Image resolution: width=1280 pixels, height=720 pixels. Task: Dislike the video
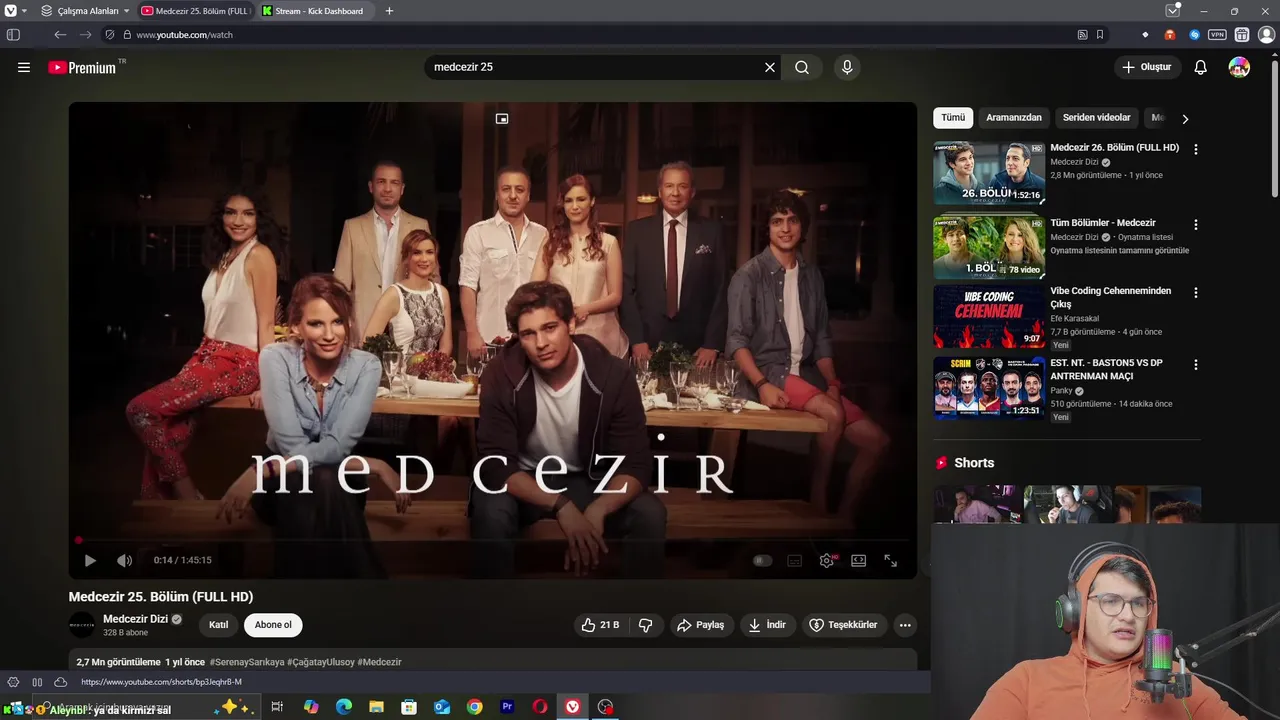click(x=646, y=625)
